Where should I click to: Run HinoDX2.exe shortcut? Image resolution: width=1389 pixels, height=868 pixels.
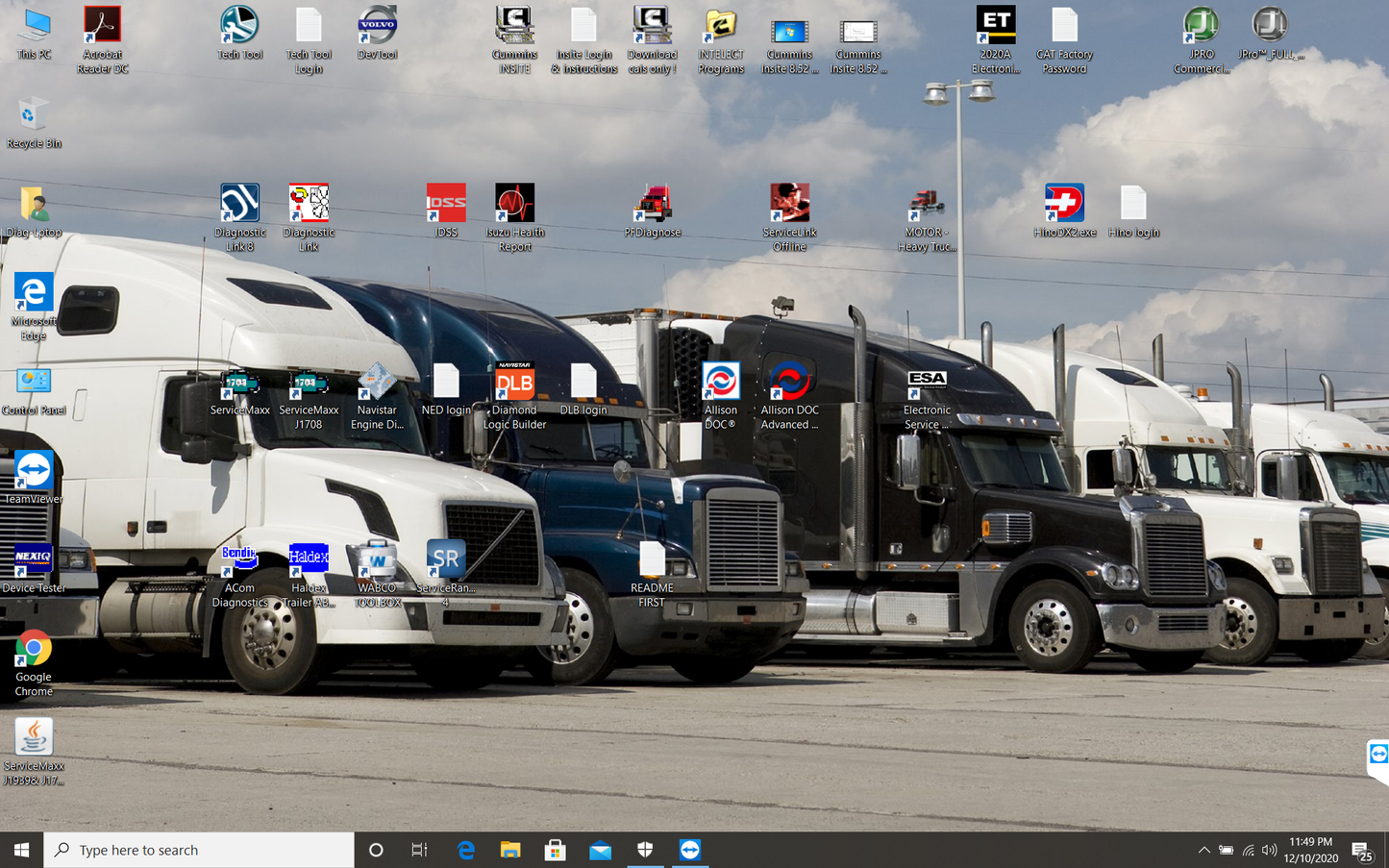click(x=1064, y=211)
